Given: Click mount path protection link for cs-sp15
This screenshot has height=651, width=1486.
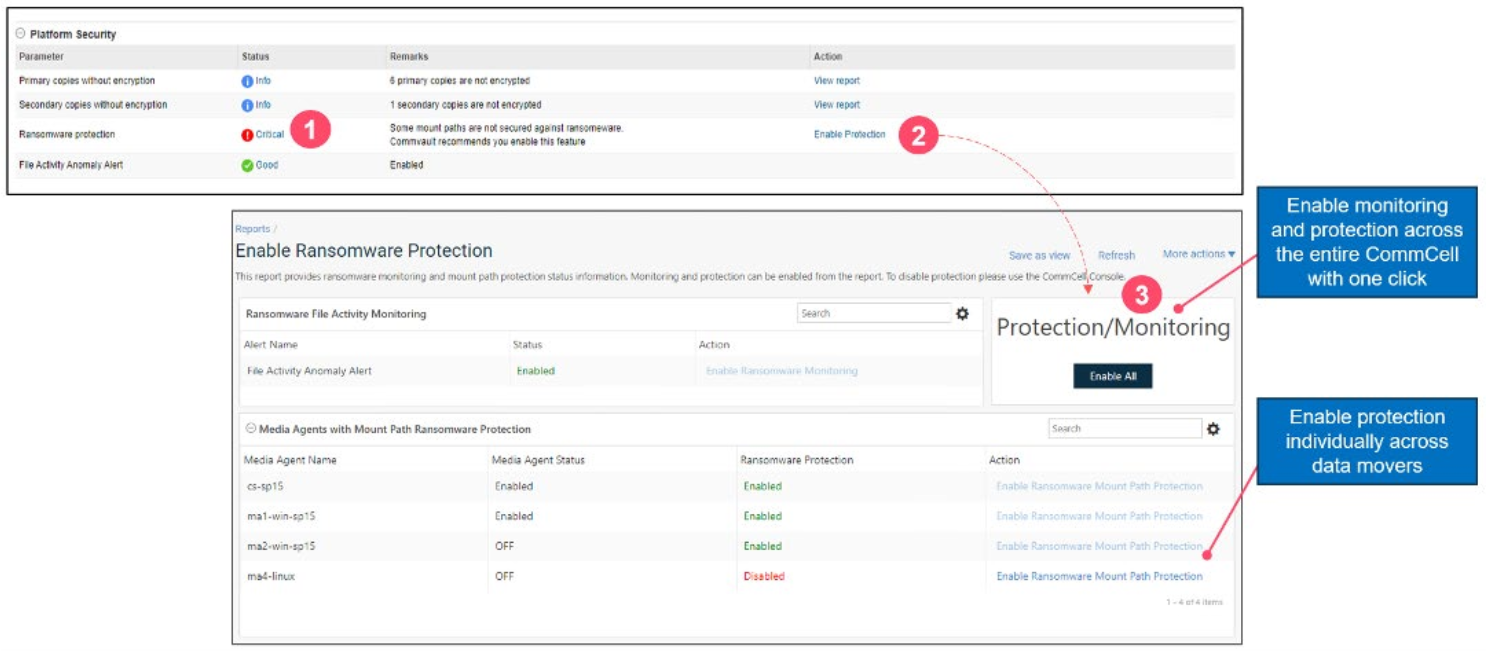Looking at the screenshot, I should point(1099,486).
